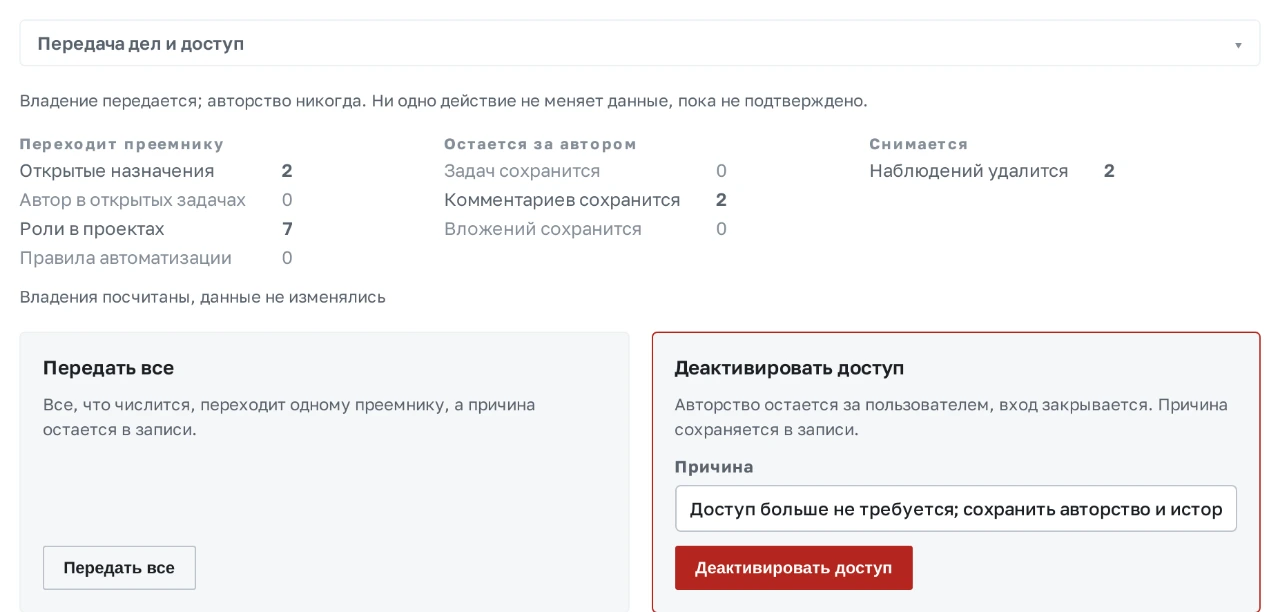
Task: Select the Наблюдений удалится label
Action: [969, 171]
